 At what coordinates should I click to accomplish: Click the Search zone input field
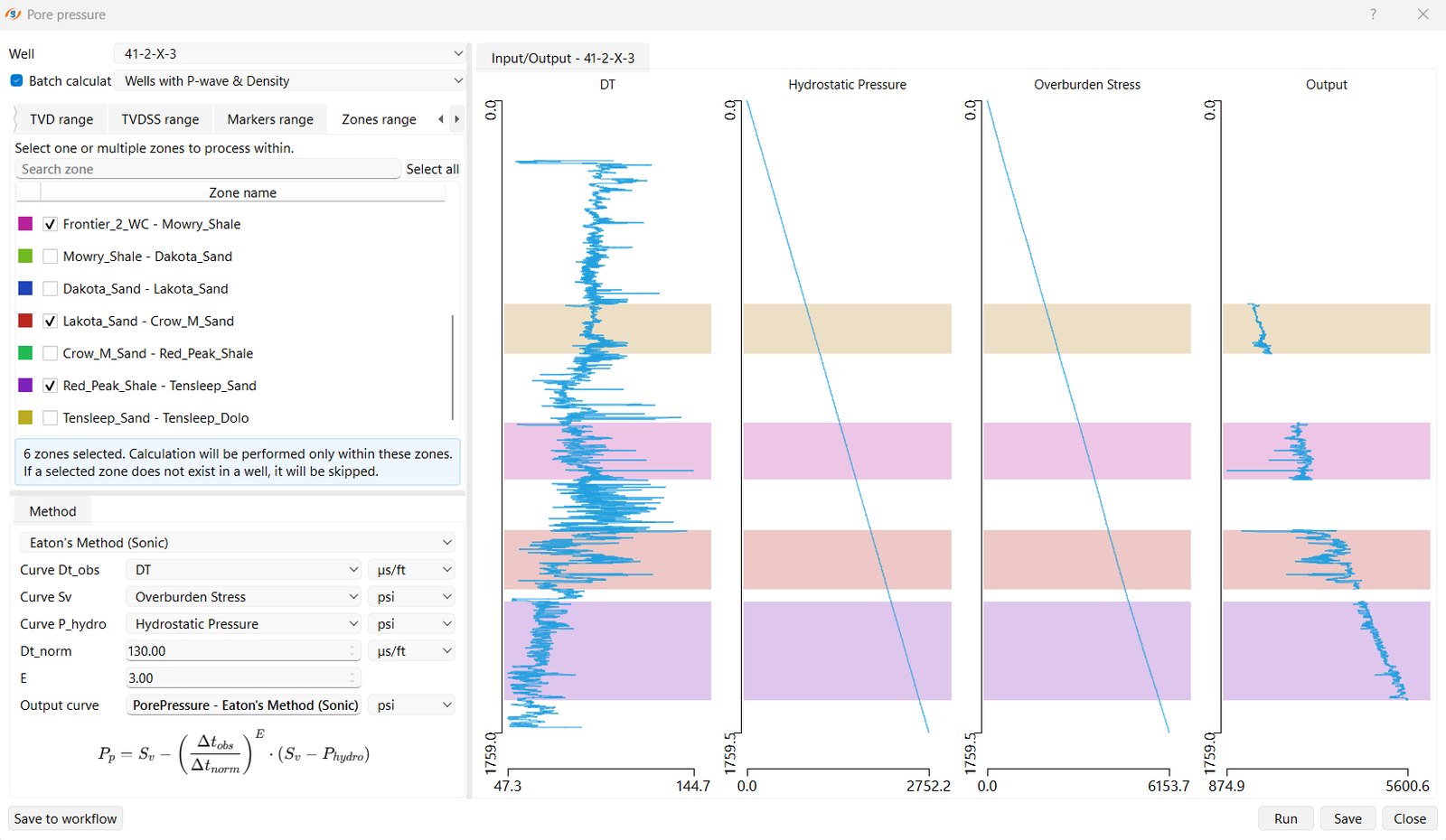click(208, 169)
